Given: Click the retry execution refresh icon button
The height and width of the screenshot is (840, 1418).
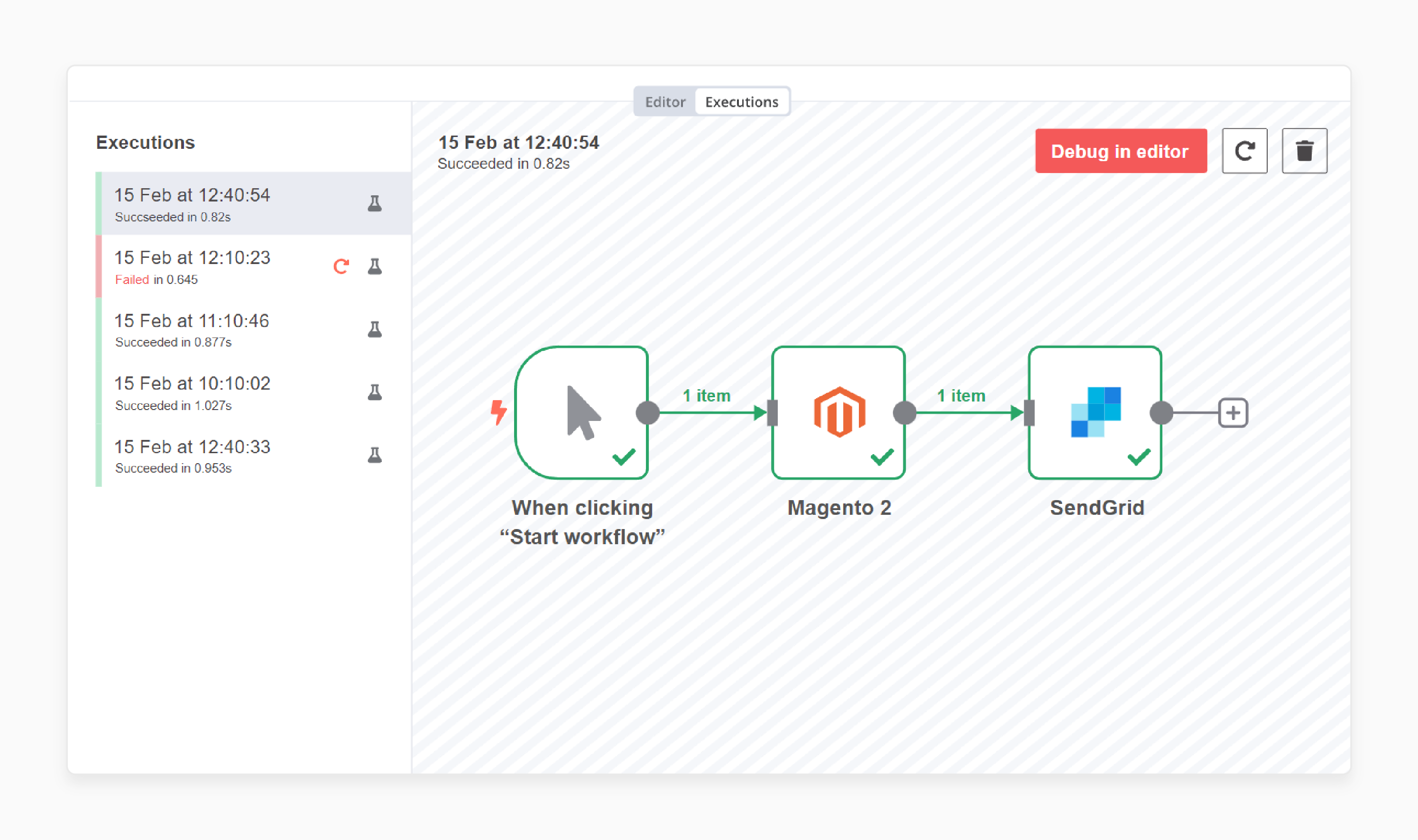Looking at the screenshot, I should [x=1245, y=151].
